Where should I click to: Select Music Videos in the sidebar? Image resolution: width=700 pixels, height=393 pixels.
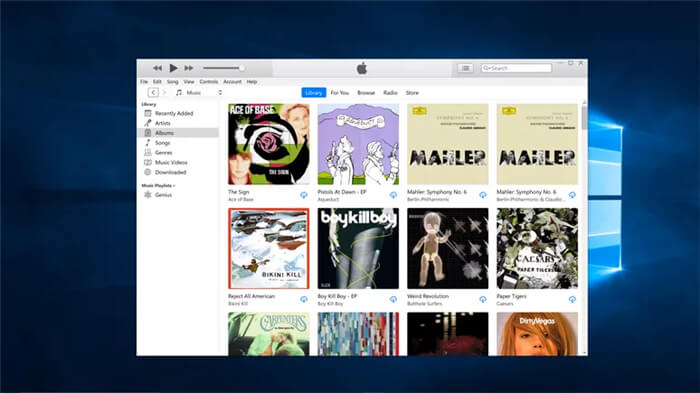click(x=178, y=163)
